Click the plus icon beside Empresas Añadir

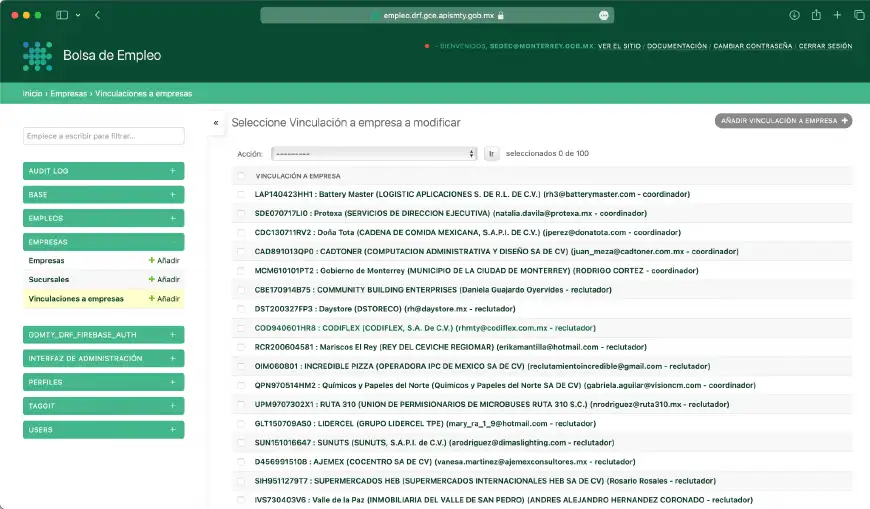(151, 260)
